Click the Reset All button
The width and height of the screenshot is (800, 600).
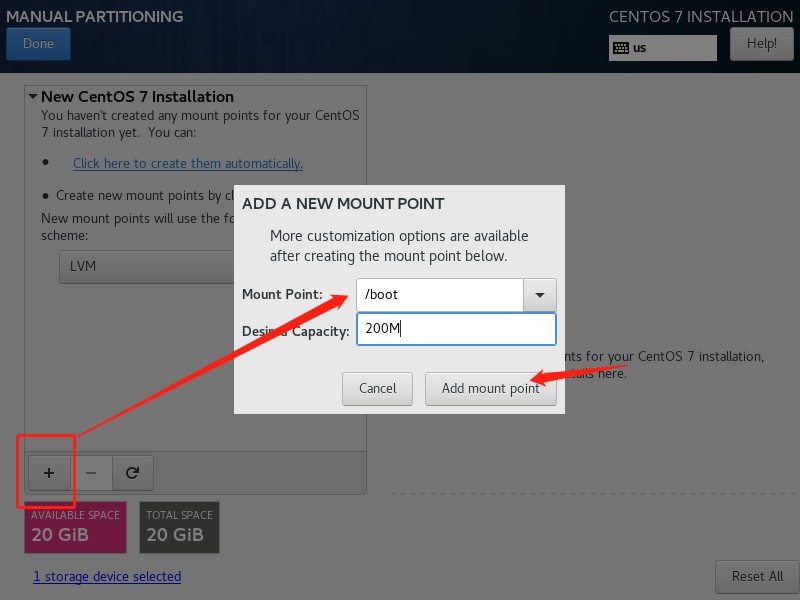[757, 577]
